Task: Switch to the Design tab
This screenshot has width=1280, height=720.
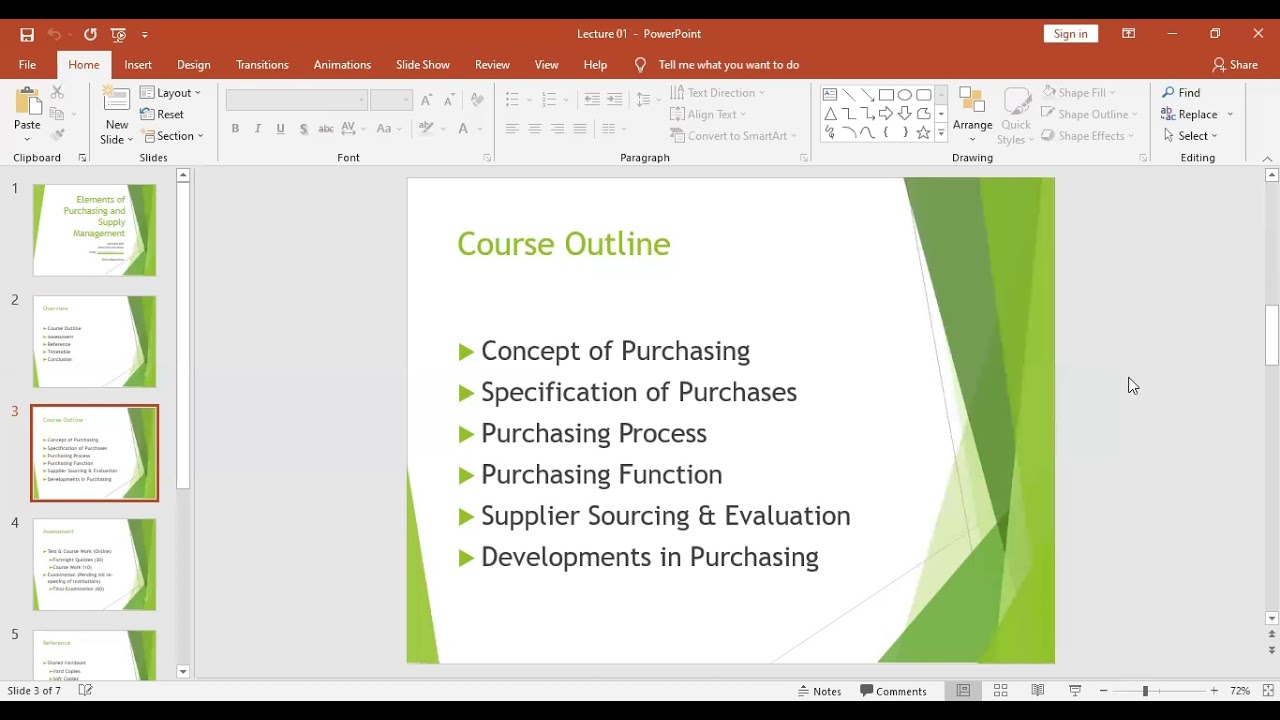Action: [x=194, y=65]
